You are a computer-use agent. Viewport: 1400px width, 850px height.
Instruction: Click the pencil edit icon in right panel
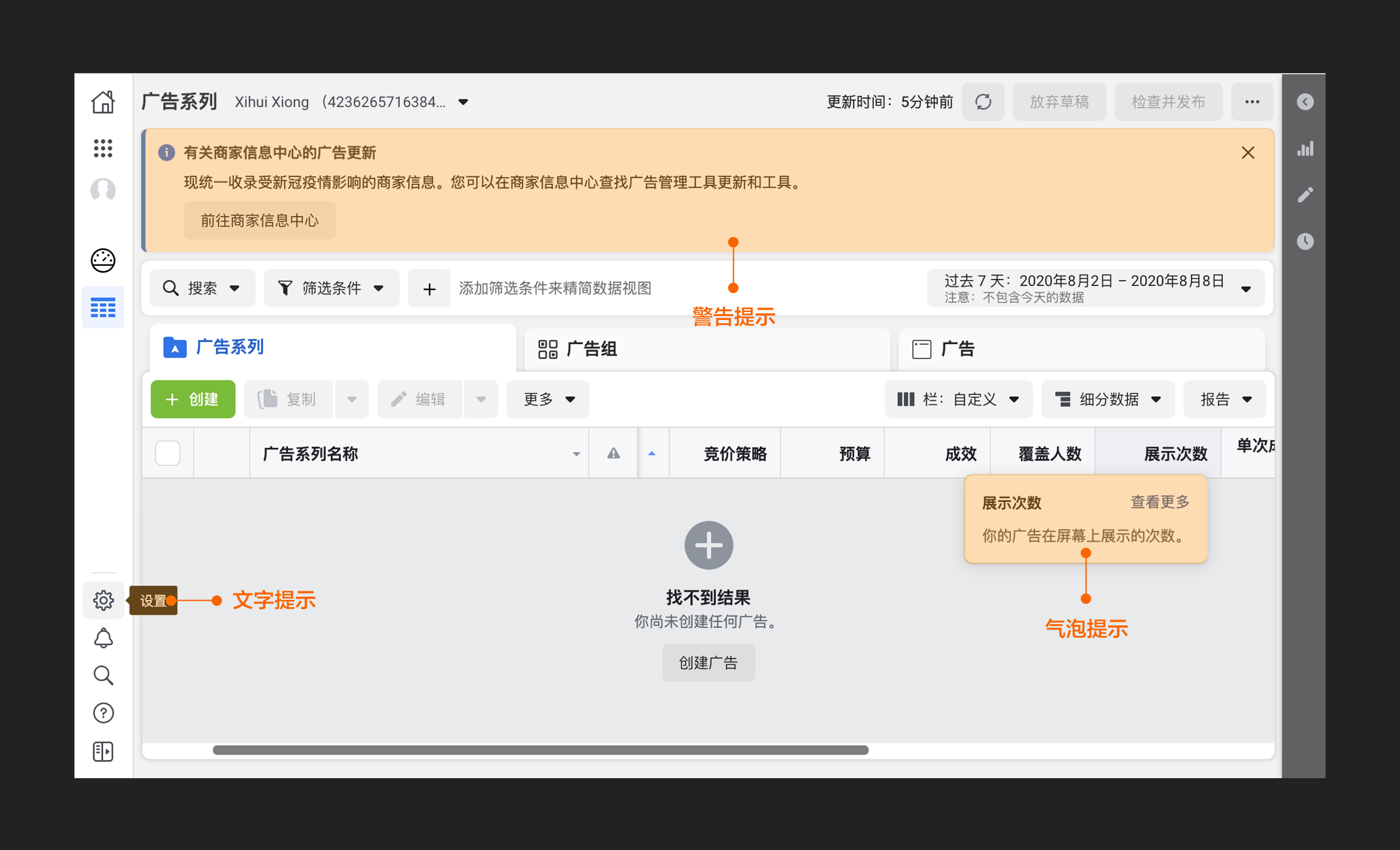click(x=1305, y=195)
